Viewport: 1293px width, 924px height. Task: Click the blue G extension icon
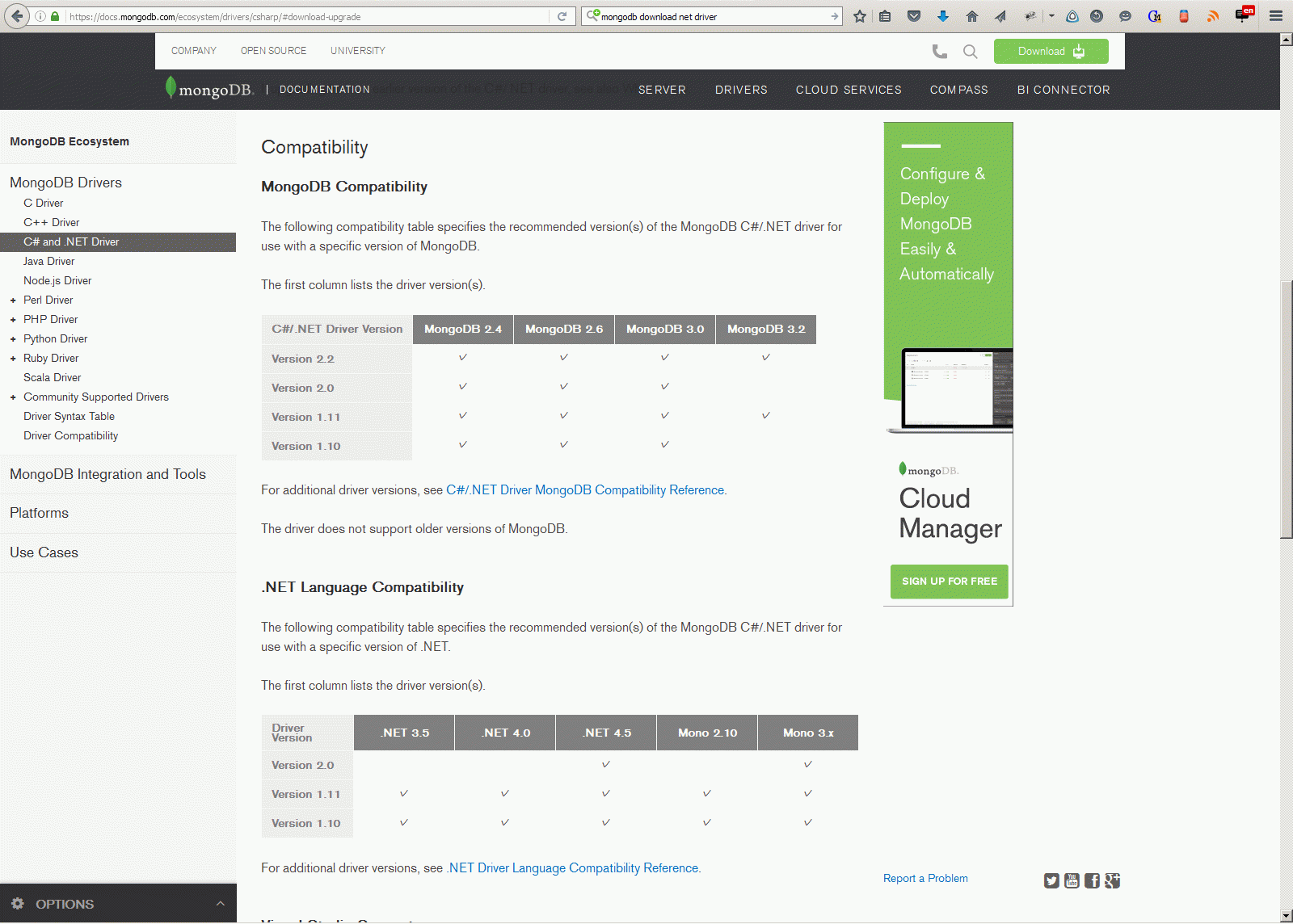pos(1155,16)
